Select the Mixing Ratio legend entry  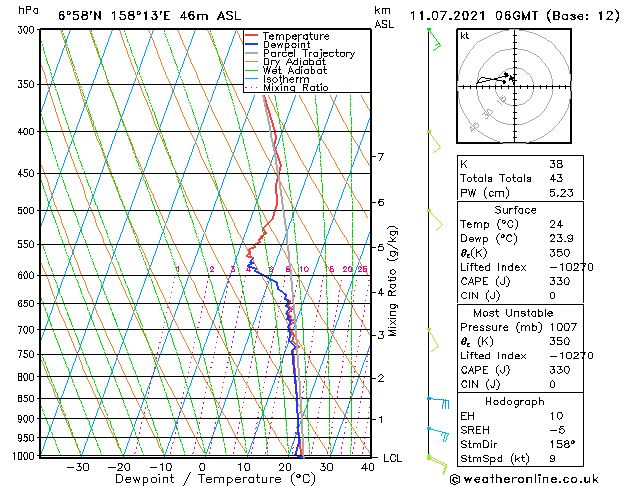293,88
